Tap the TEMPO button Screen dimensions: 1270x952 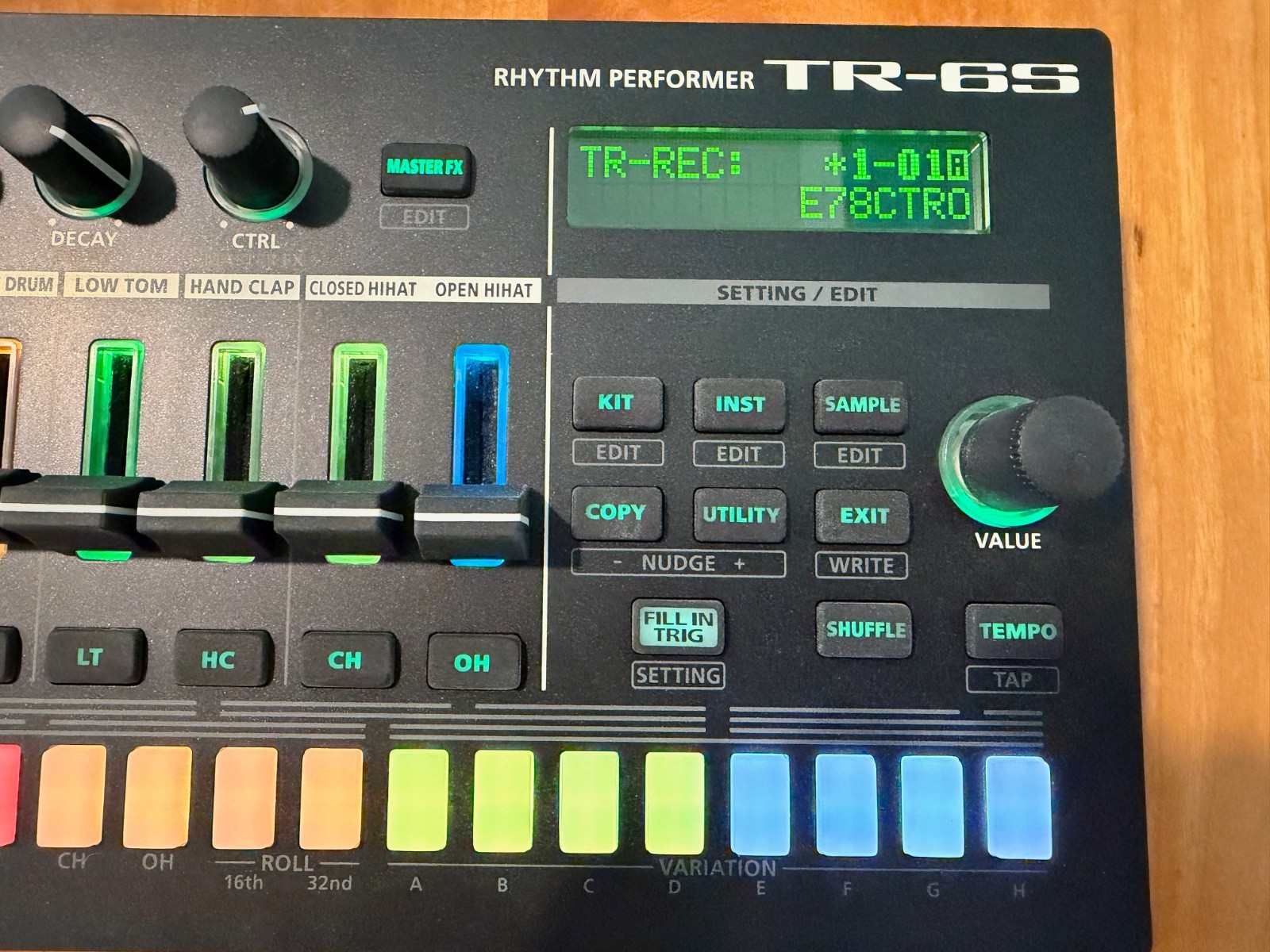point(1015,631)
